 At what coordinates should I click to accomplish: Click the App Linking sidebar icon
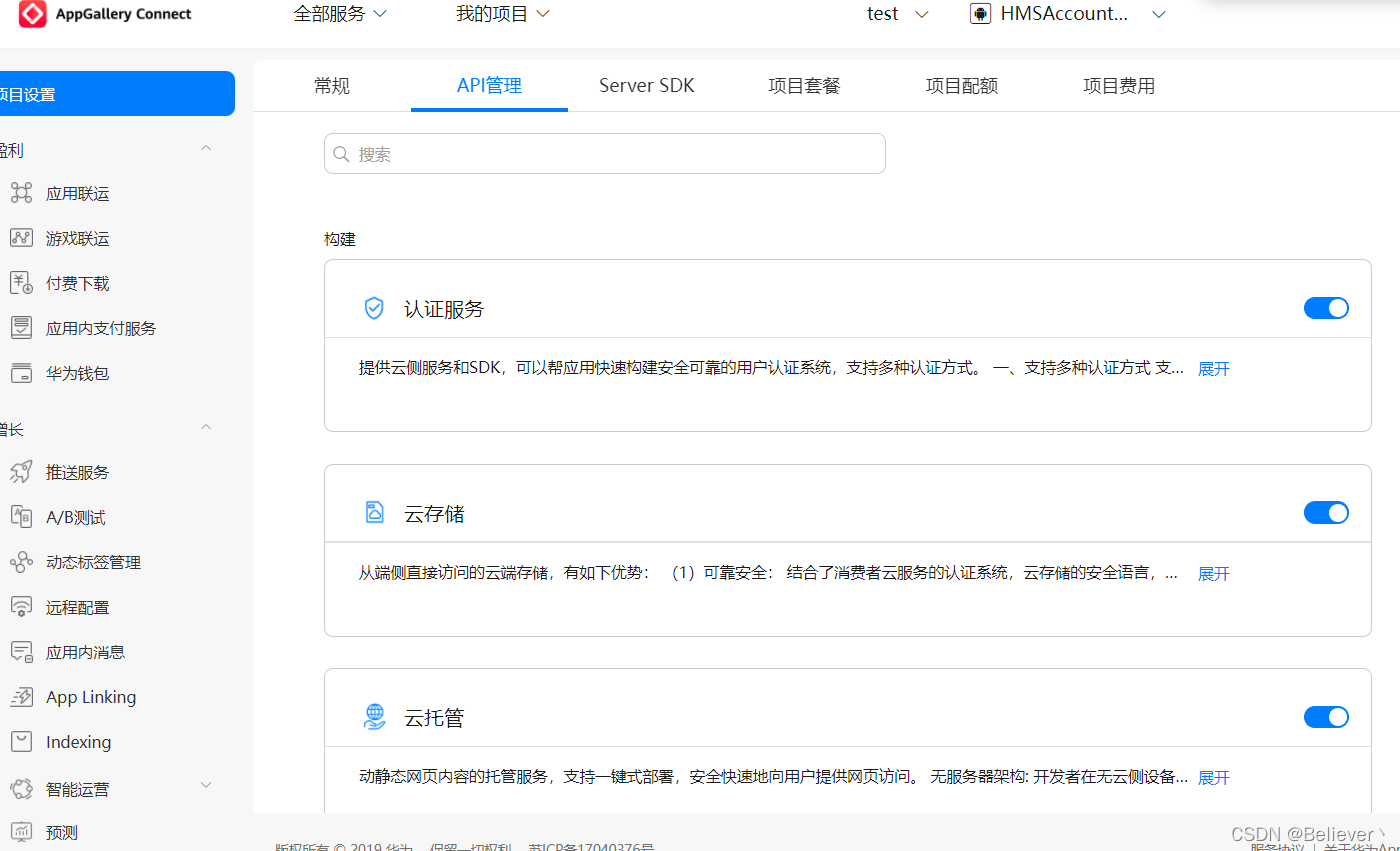[21, 697]
